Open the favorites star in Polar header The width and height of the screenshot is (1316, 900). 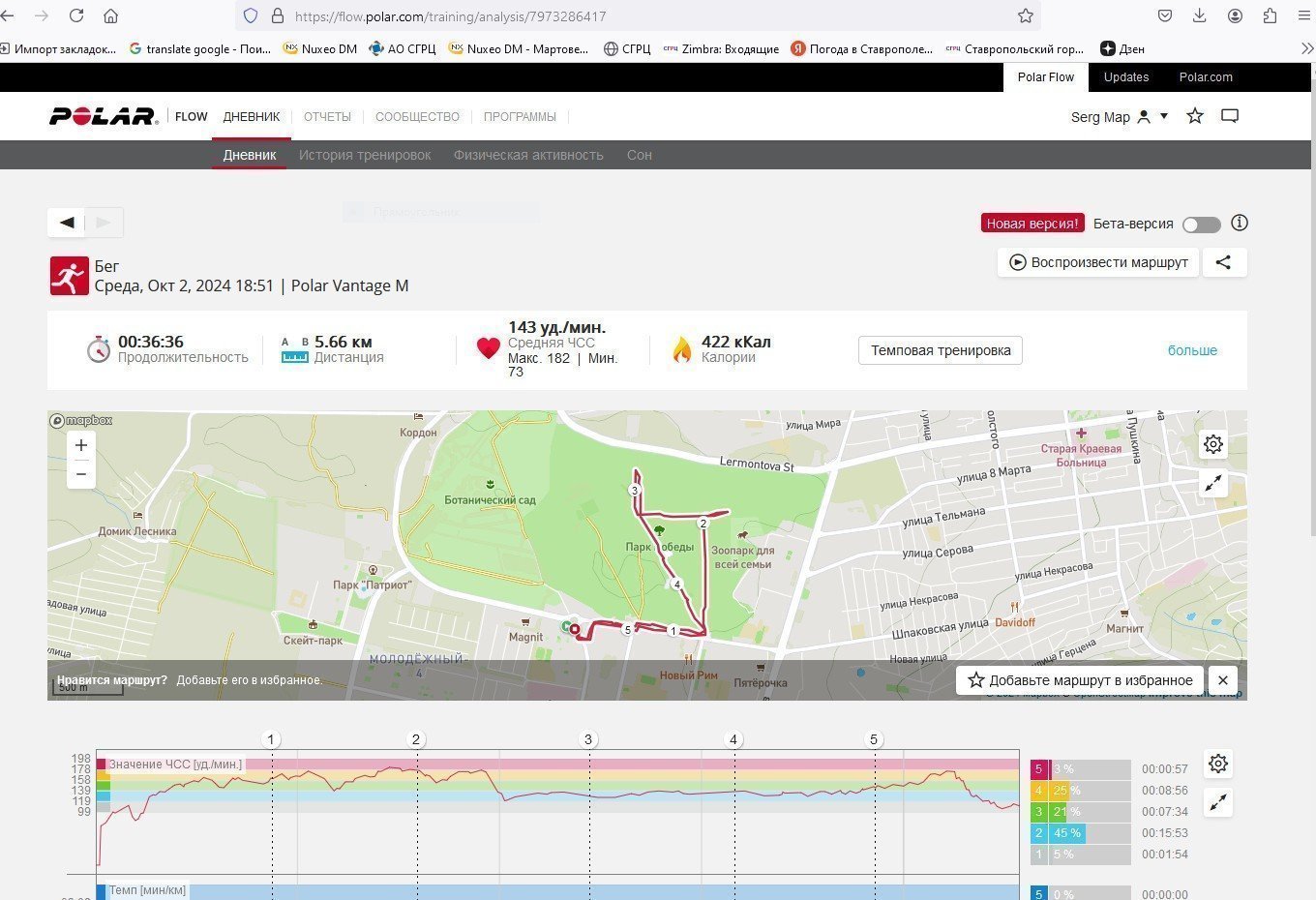click(1195, 116)
